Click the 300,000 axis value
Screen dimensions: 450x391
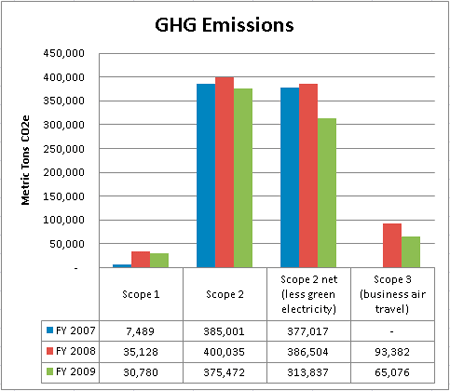pos(64,125)
